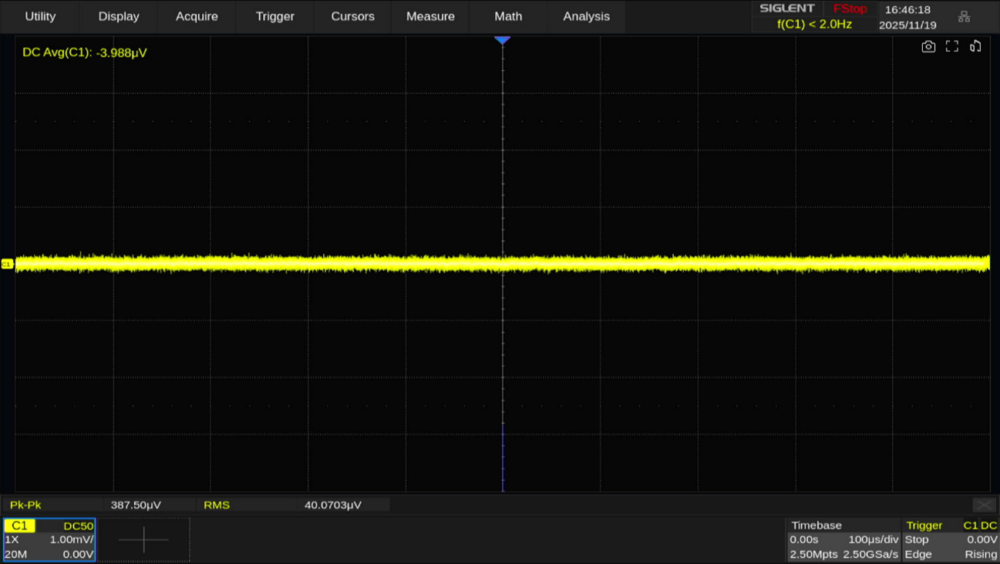Click the red FStop acquisition status
1000x564 pixels.
849,9
